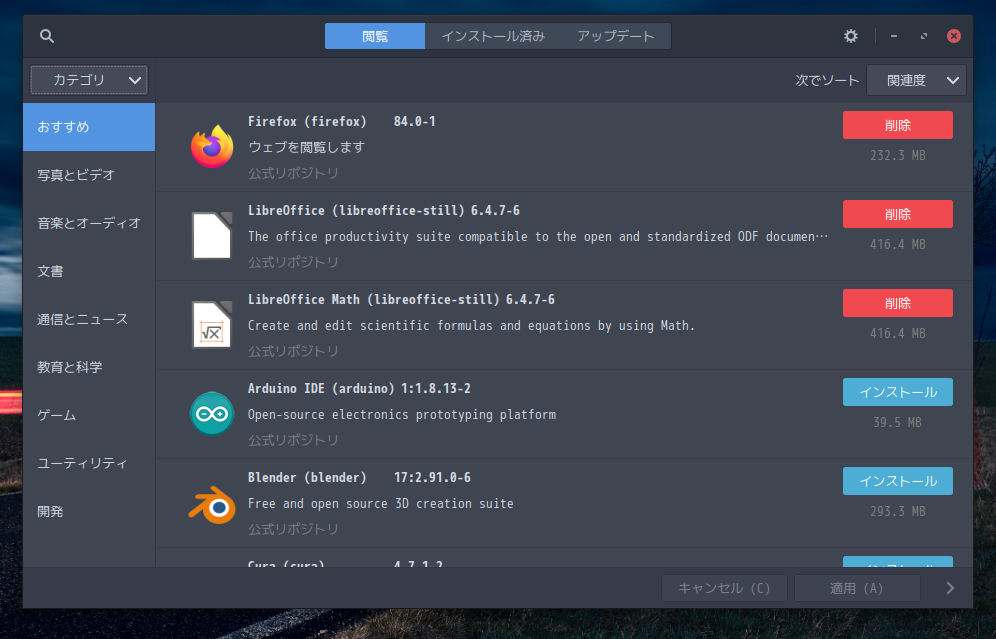Minimize the package manager window

[x=894, y=36]
